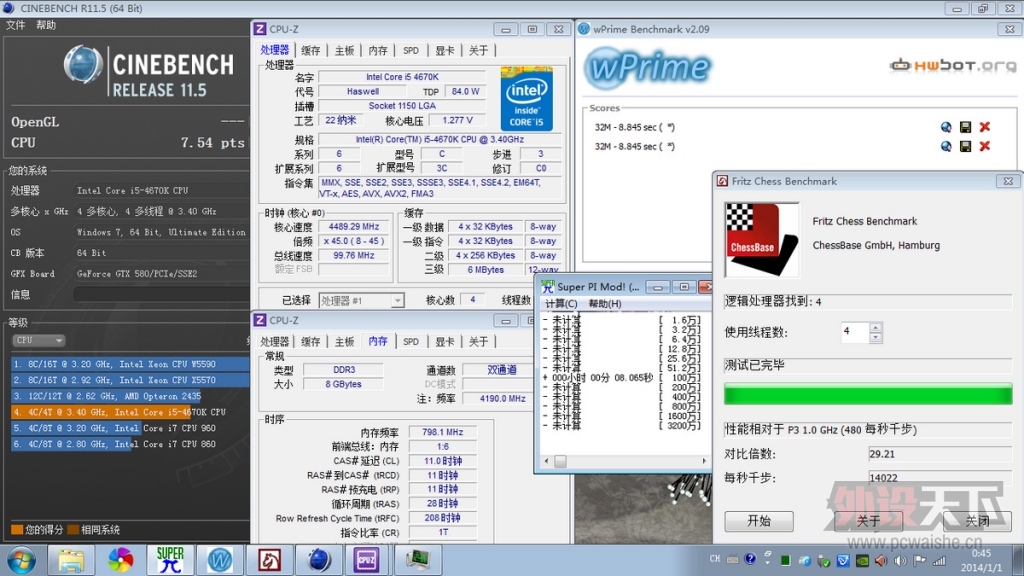
Task: Switch to wPrime via its blue W taskbar icon
Action: [219, 560]
